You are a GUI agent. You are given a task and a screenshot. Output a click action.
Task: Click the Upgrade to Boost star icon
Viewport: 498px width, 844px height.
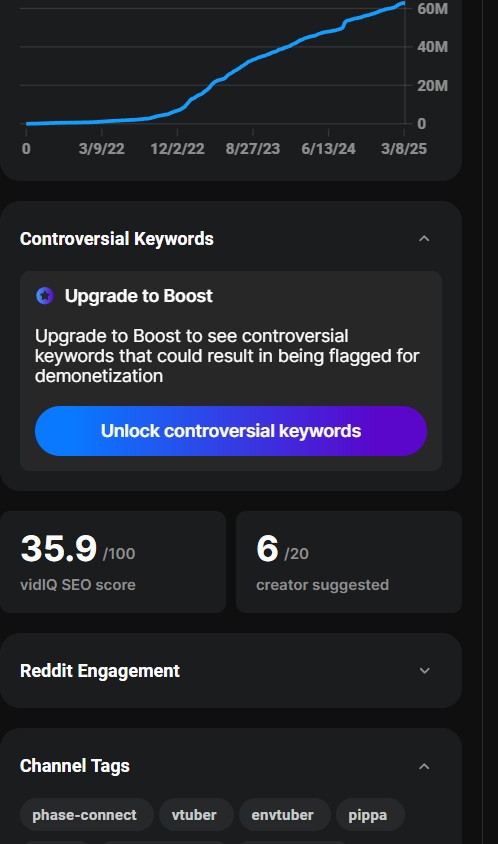coord(45,296)
